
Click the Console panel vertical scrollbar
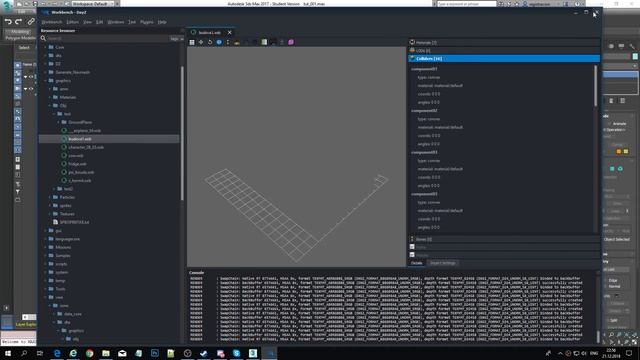tap(598, 337)
